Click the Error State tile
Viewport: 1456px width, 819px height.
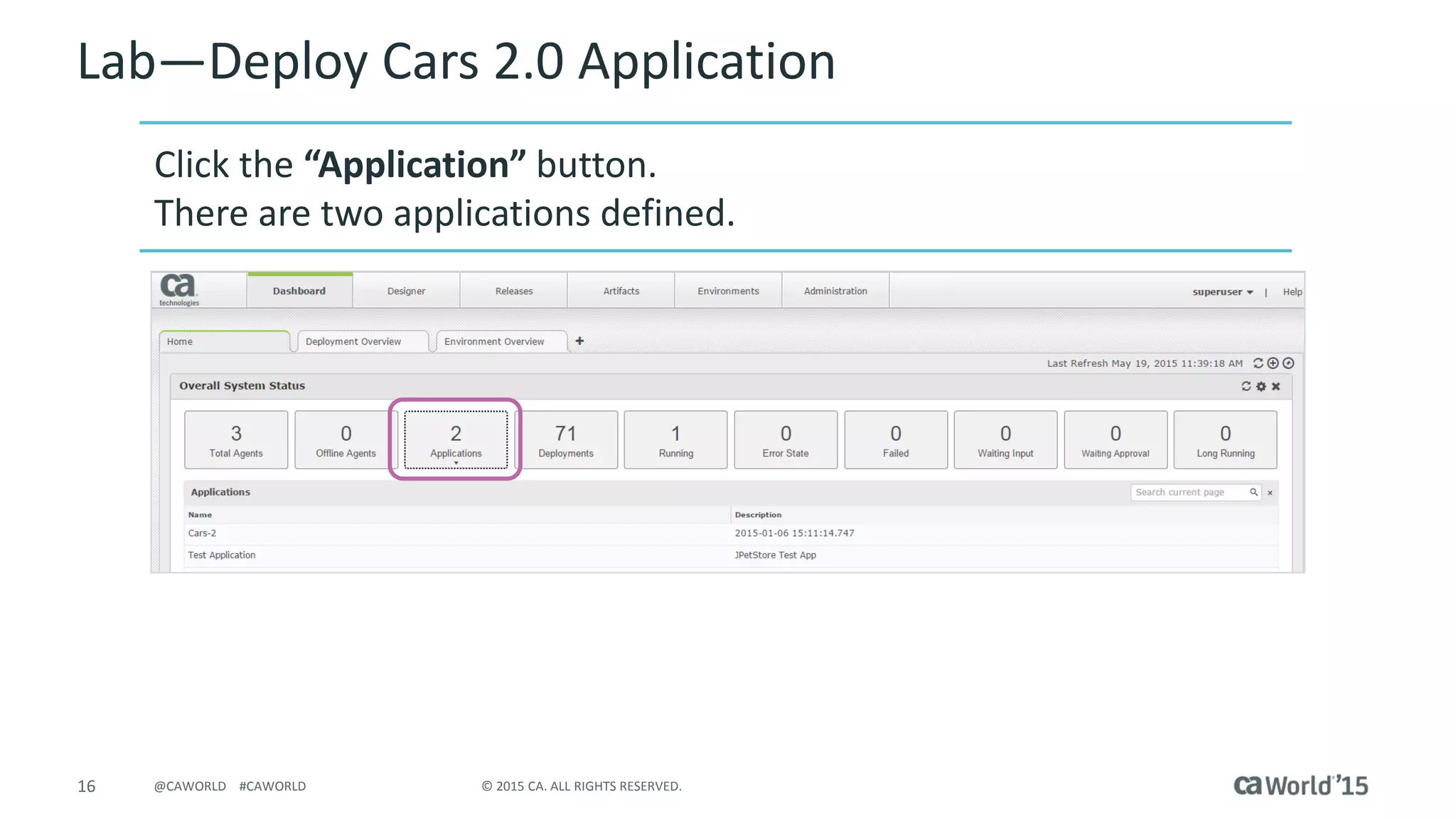click(786, 440)
